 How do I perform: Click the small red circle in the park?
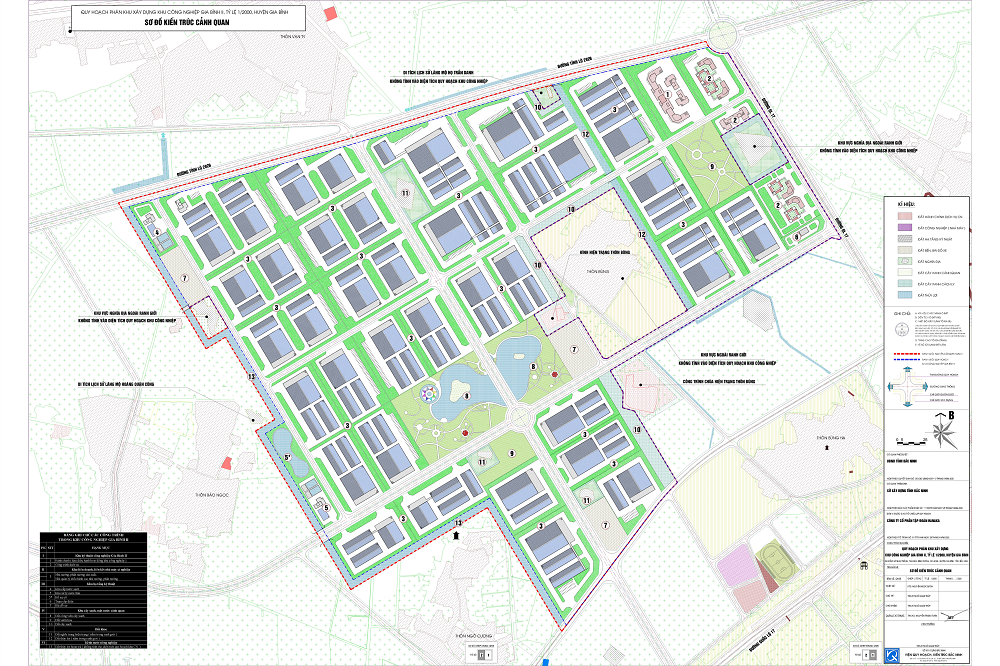465,432
